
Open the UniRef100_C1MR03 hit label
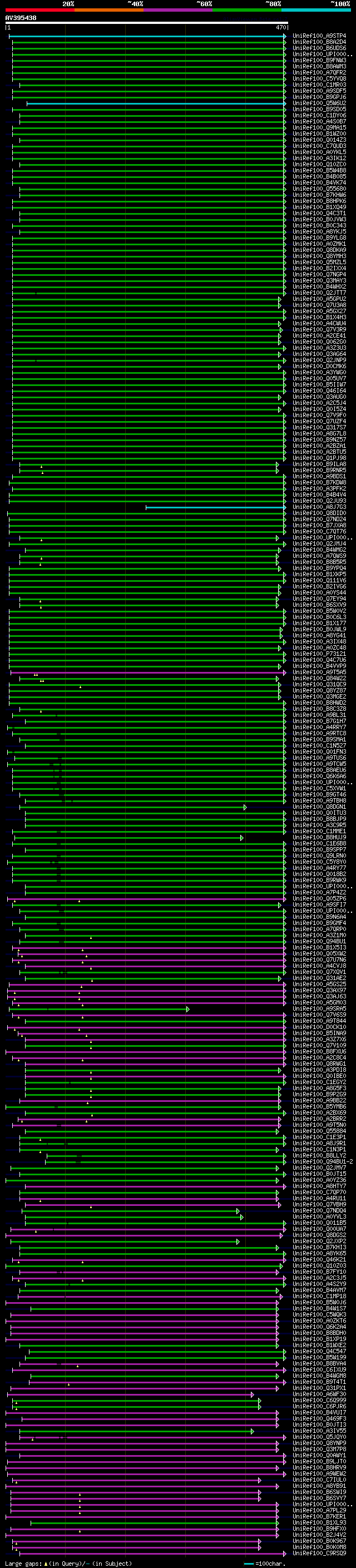(319, 85)
